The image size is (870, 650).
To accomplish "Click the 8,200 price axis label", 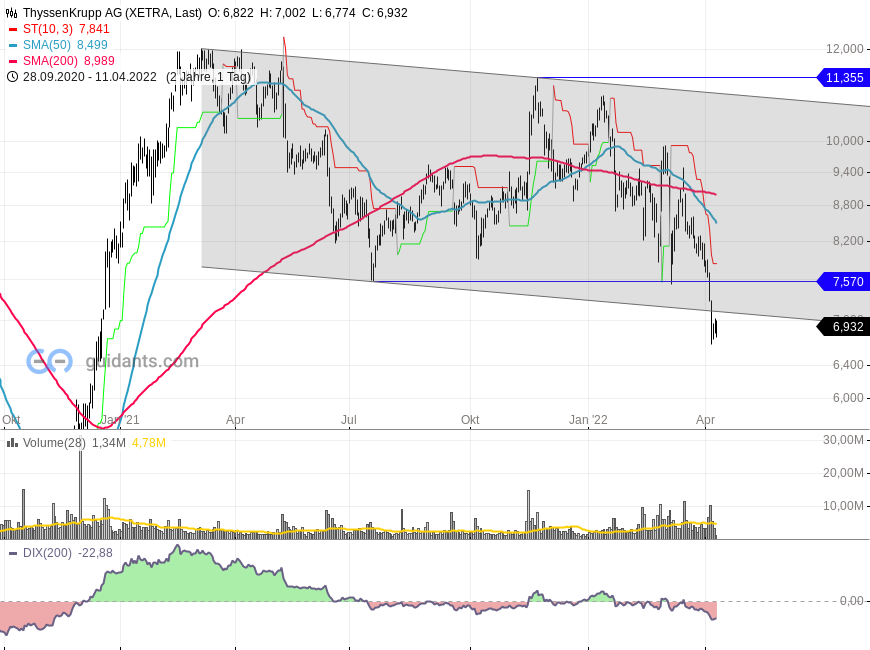I will pyautogui.click(x=848, y=241).
